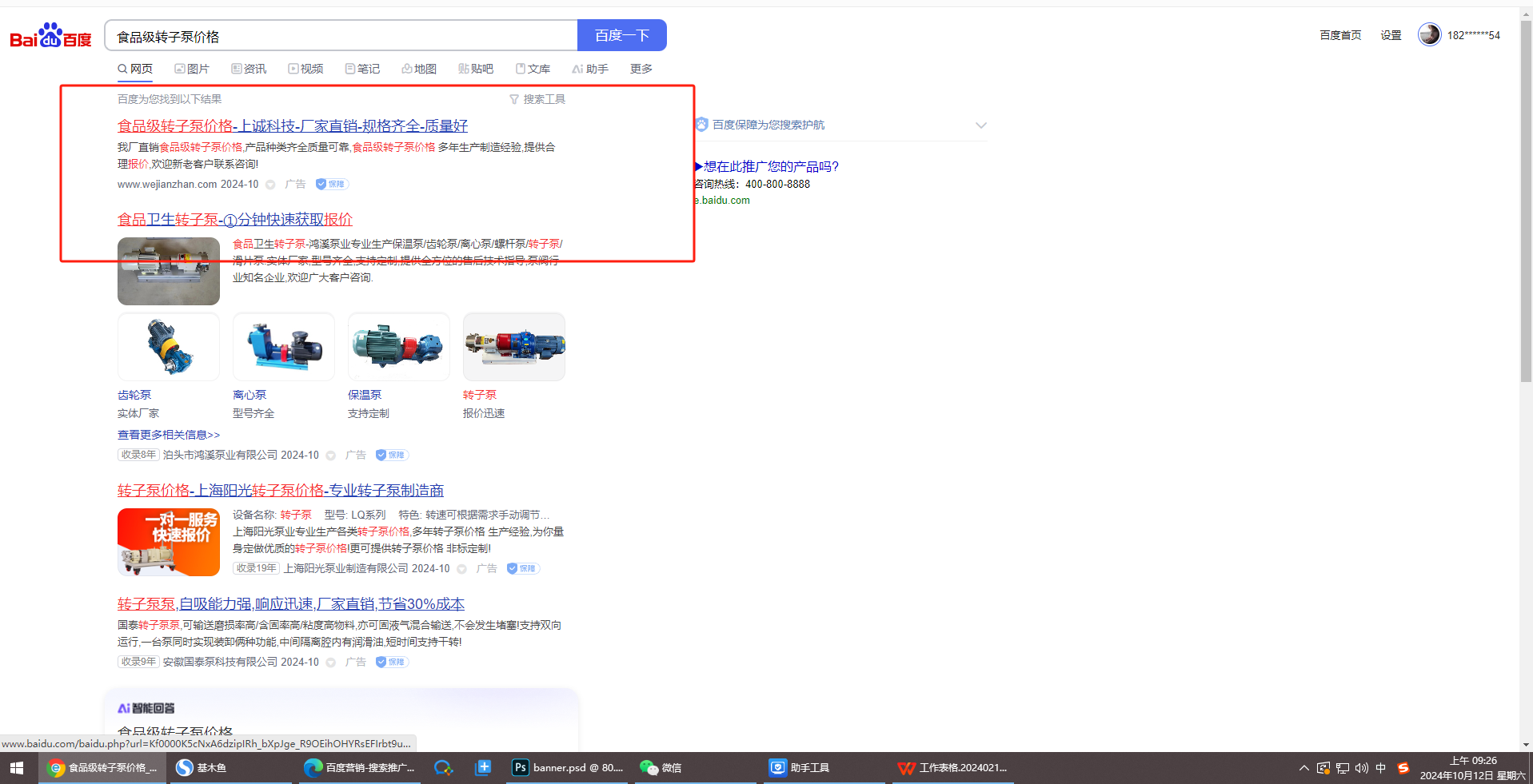Switch to Photoshop banner.psd window
This screenshot has height=784, width=1533.
tap(568, 768)
